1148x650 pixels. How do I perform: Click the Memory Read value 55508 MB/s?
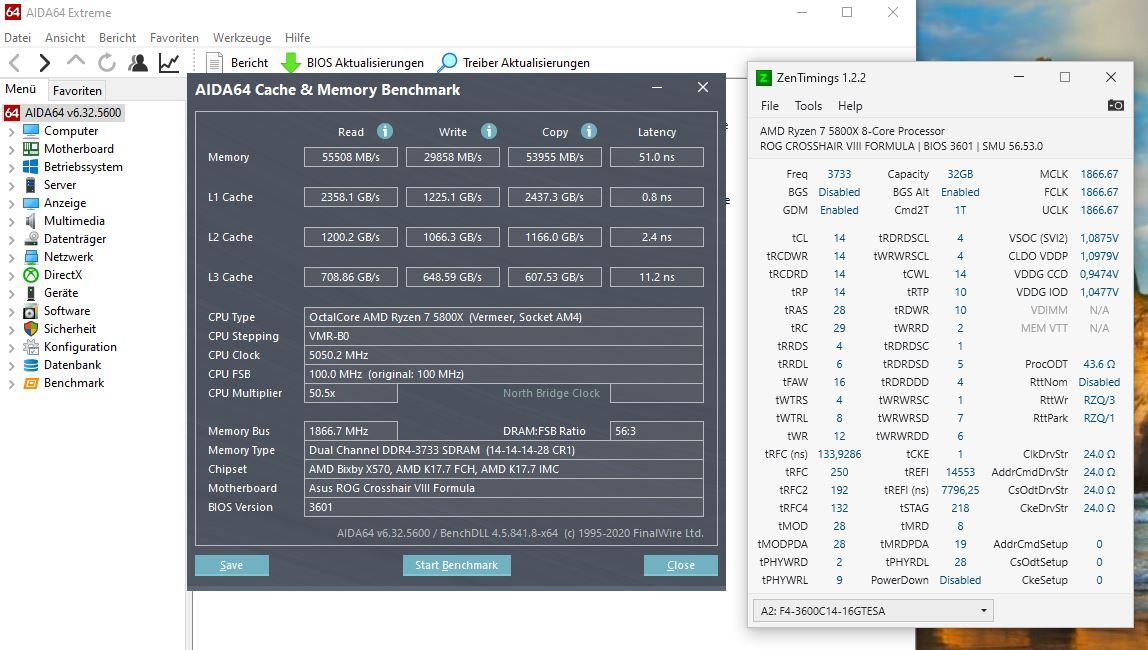pyautogui.click(x=351, y=157)
